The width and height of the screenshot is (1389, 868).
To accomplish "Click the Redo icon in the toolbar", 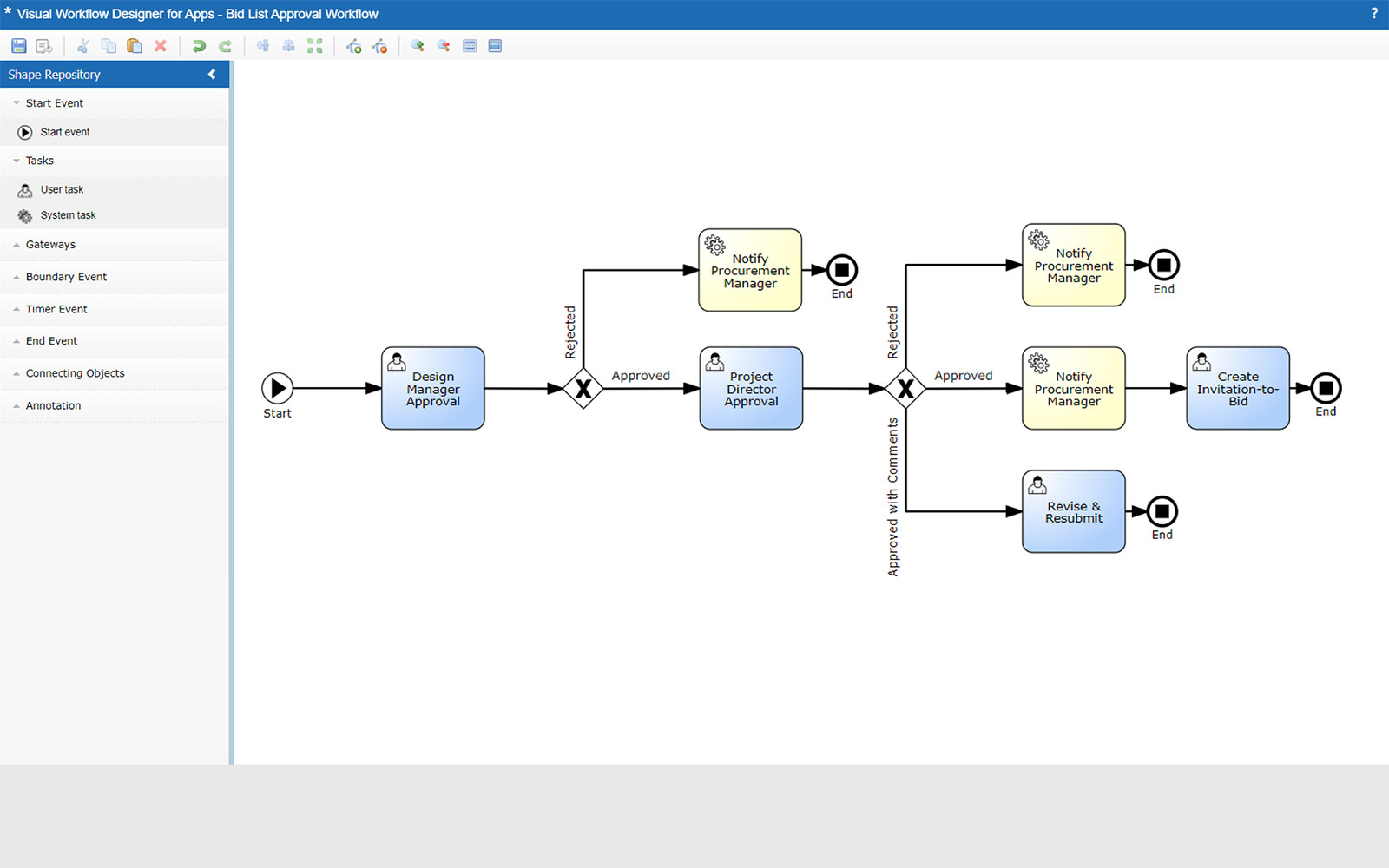I will [224, 45].
